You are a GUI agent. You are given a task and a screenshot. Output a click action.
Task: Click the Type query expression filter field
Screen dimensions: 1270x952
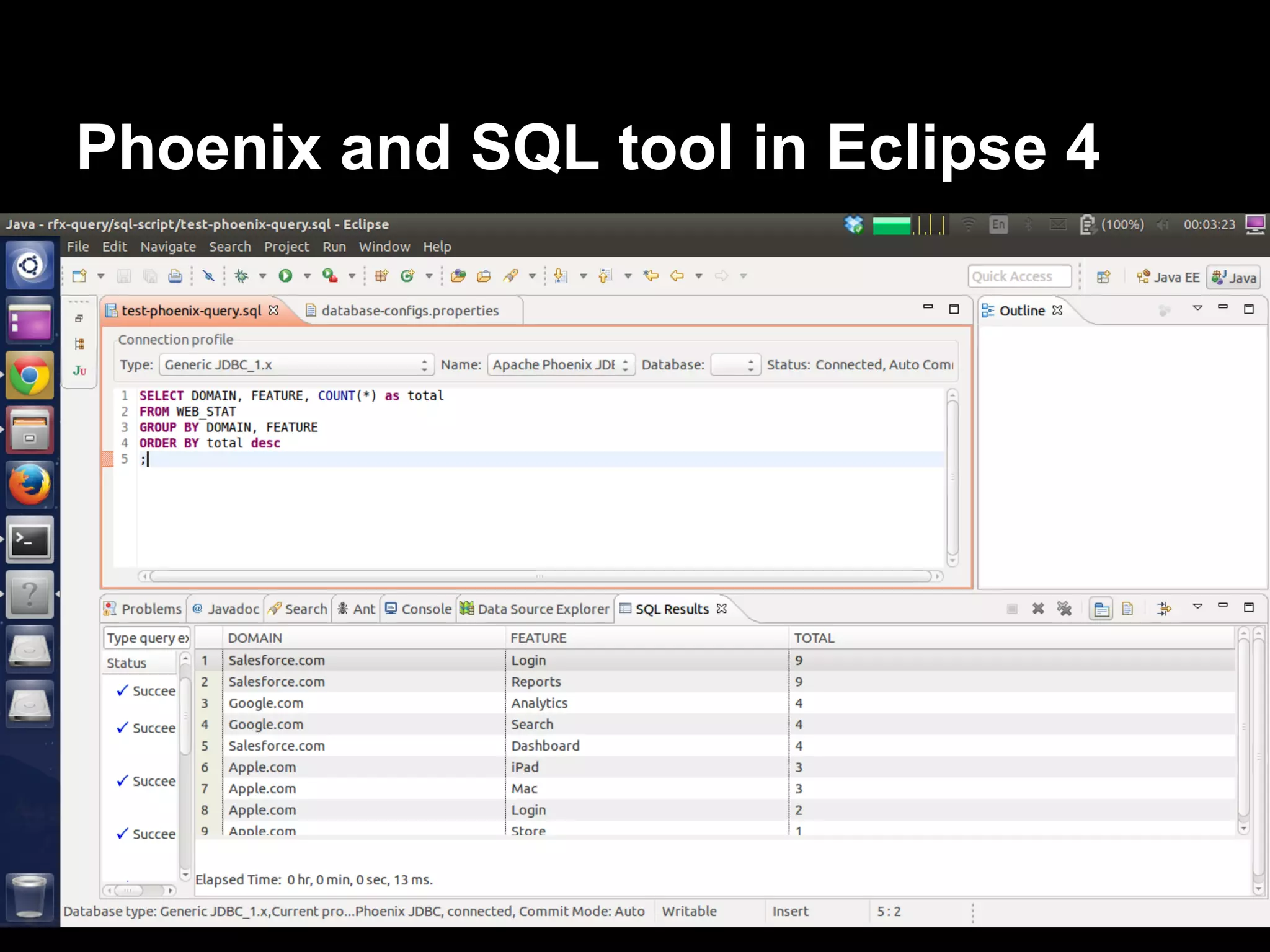point(147,638)
